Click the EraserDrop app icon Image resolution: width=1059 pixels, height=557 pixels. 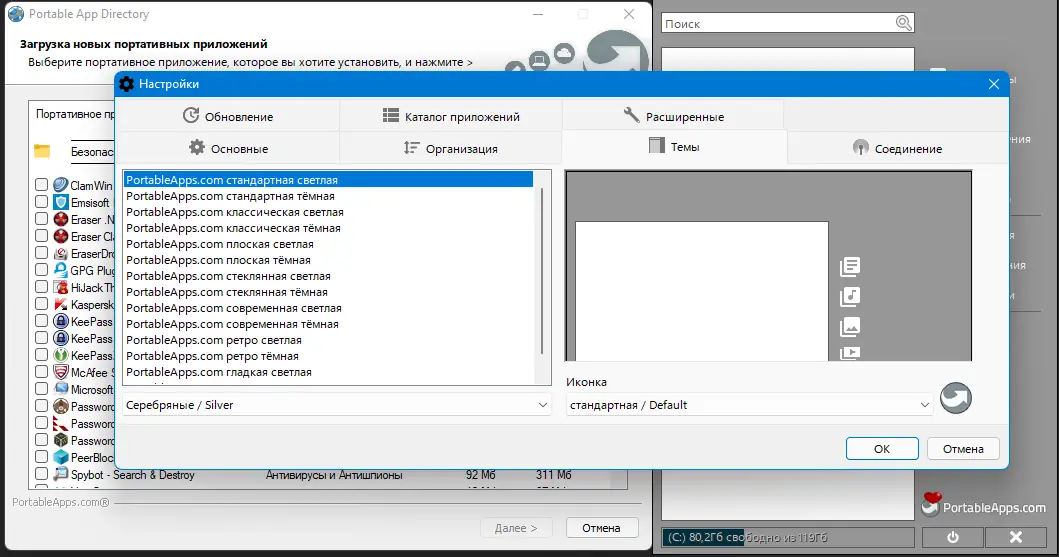[61, 253]
